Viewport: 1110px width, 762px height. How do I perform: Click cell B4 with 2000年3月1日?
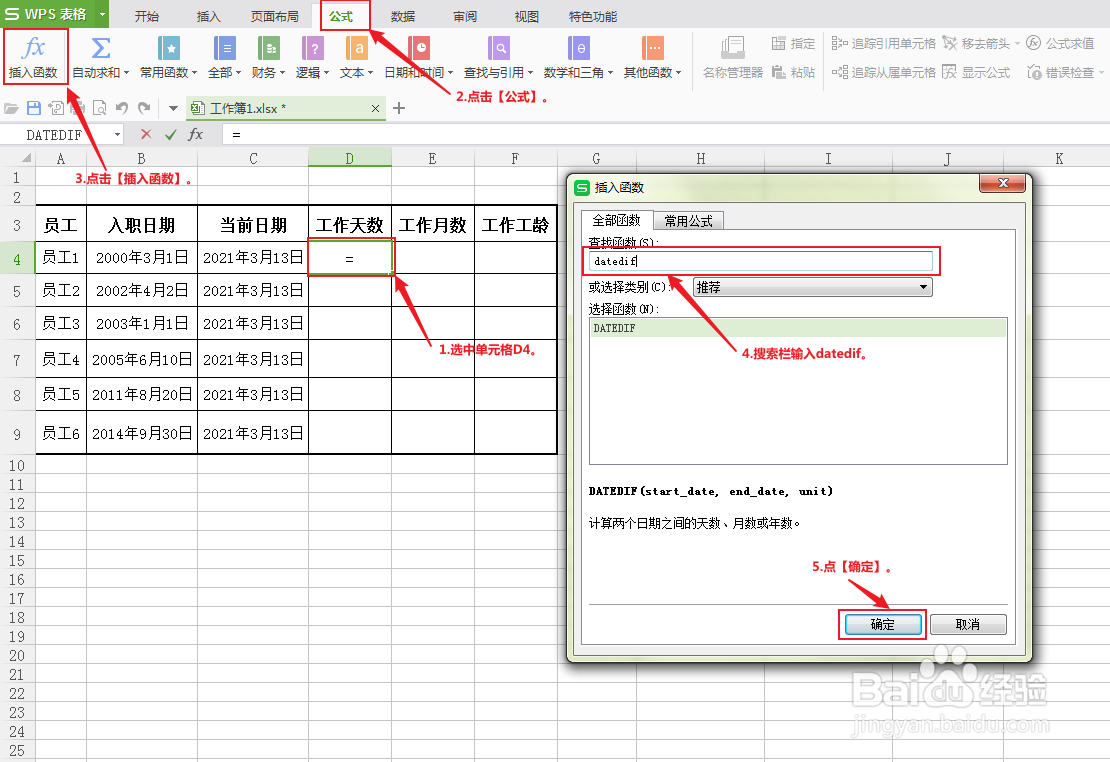coord(142,258)
